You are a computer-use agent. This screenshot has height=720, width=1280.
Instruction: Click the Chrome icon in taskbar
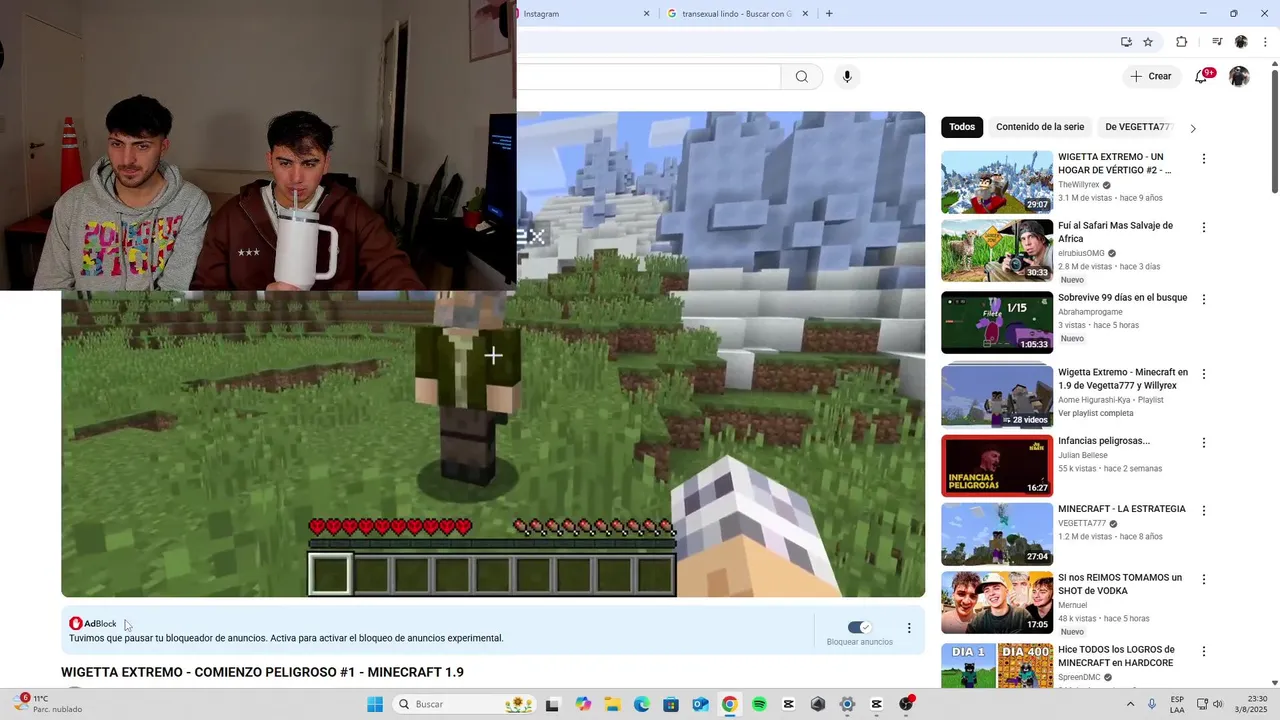pyautogui.click(x=730, y=704)
